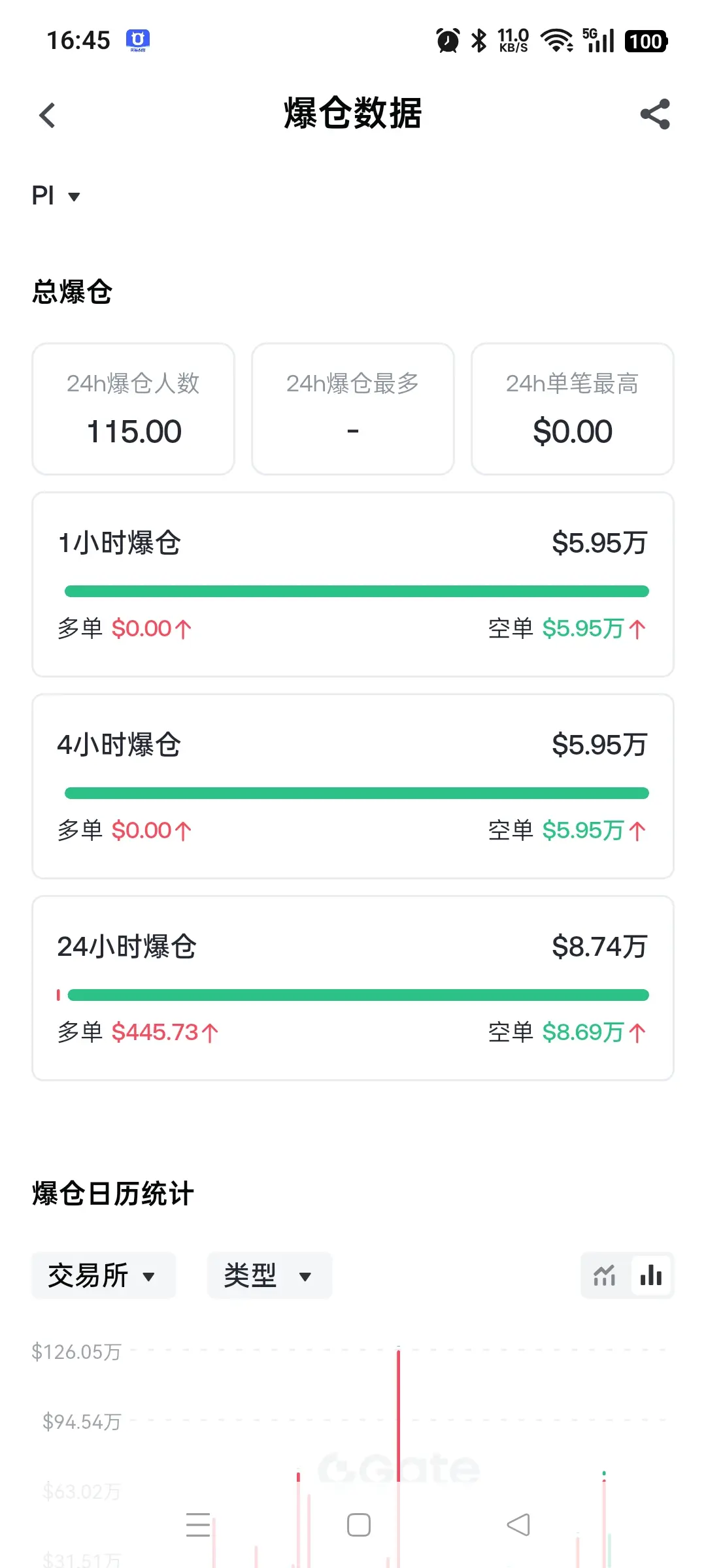Viewport: 706px width, 1568px height.
Task: Tap the alarm clock status icon
Action: (448, 41)
